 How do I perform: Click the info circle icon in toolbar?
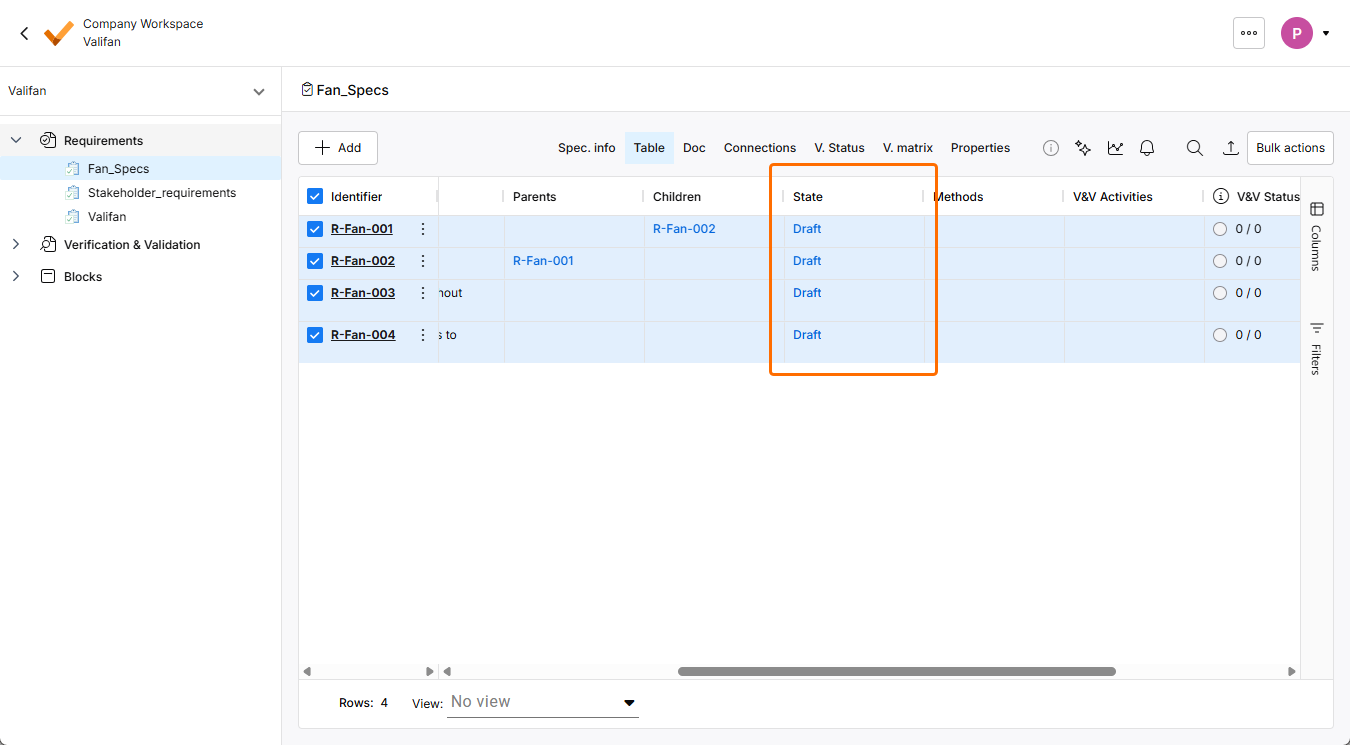[1051, 148]
